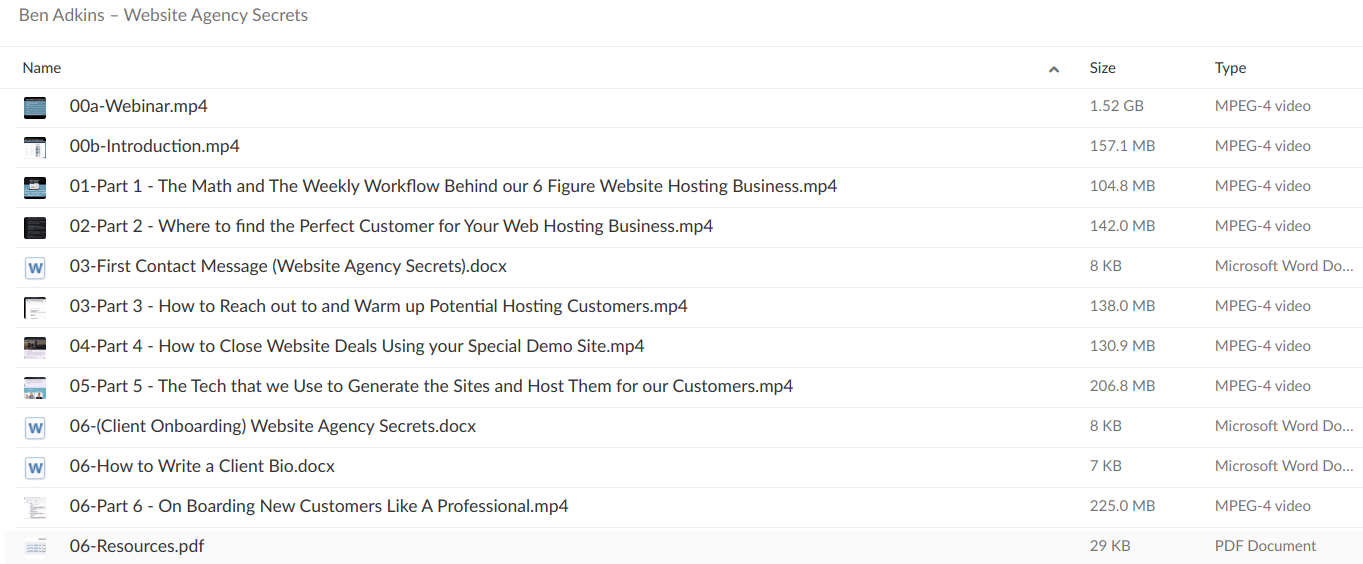Click the Word icon beside First Contact Message
This screenshot has height=564, width=1363.
pos(35,267)
